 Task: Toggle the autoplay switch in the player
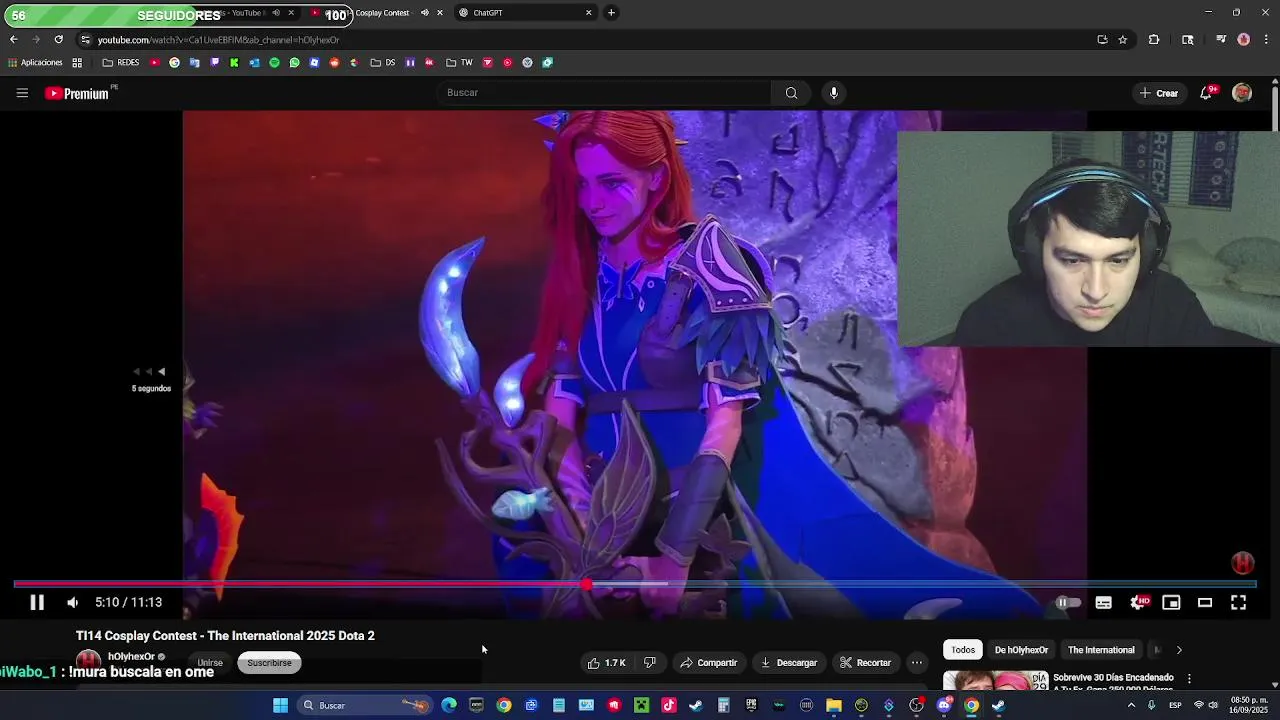1068,602
